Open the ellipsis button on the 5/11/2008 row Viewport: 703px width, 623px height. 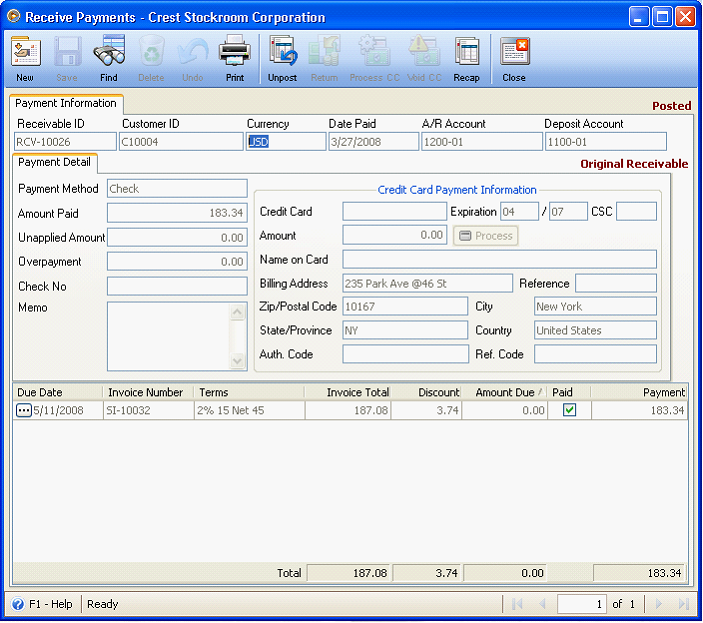(x=24, y=410)
